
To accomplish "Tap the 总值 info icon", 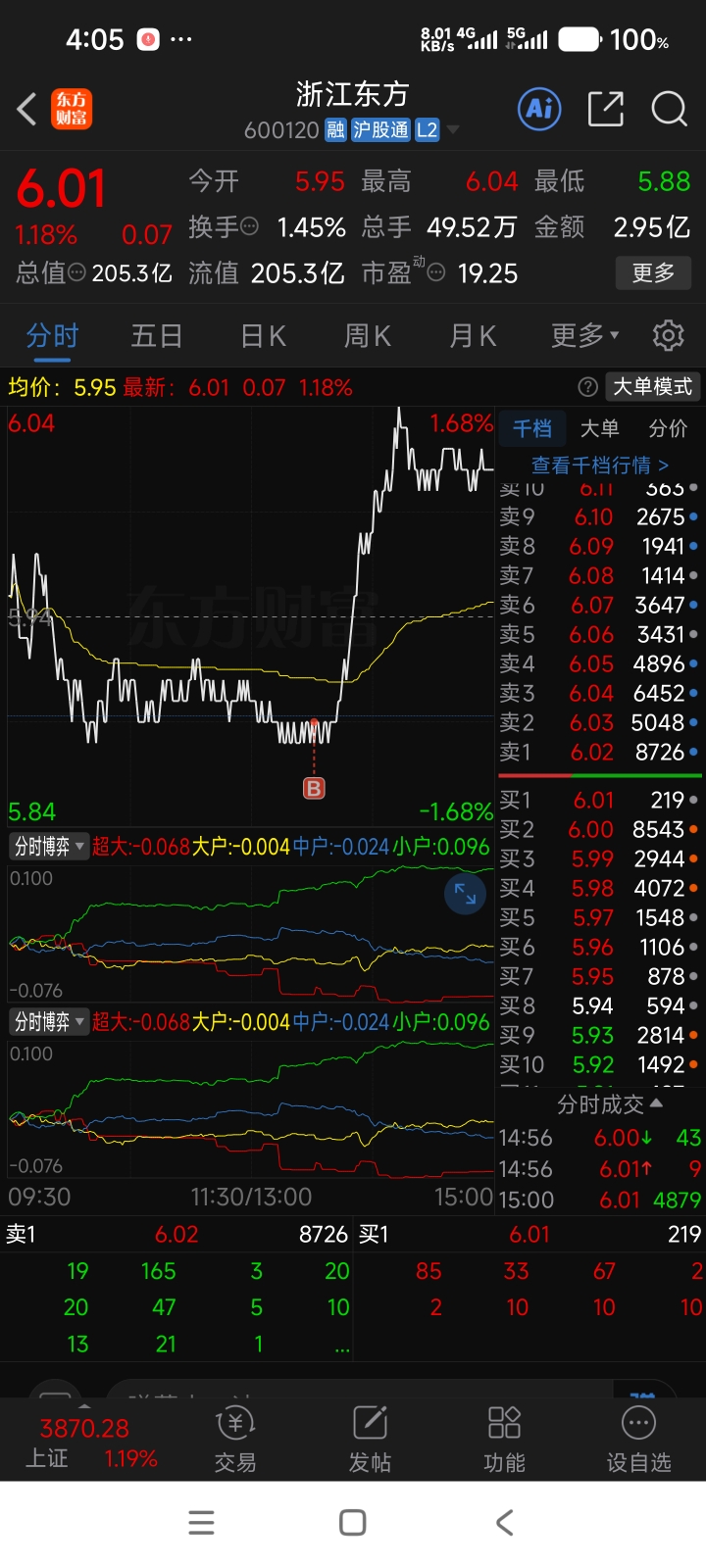I will (76, 272).
